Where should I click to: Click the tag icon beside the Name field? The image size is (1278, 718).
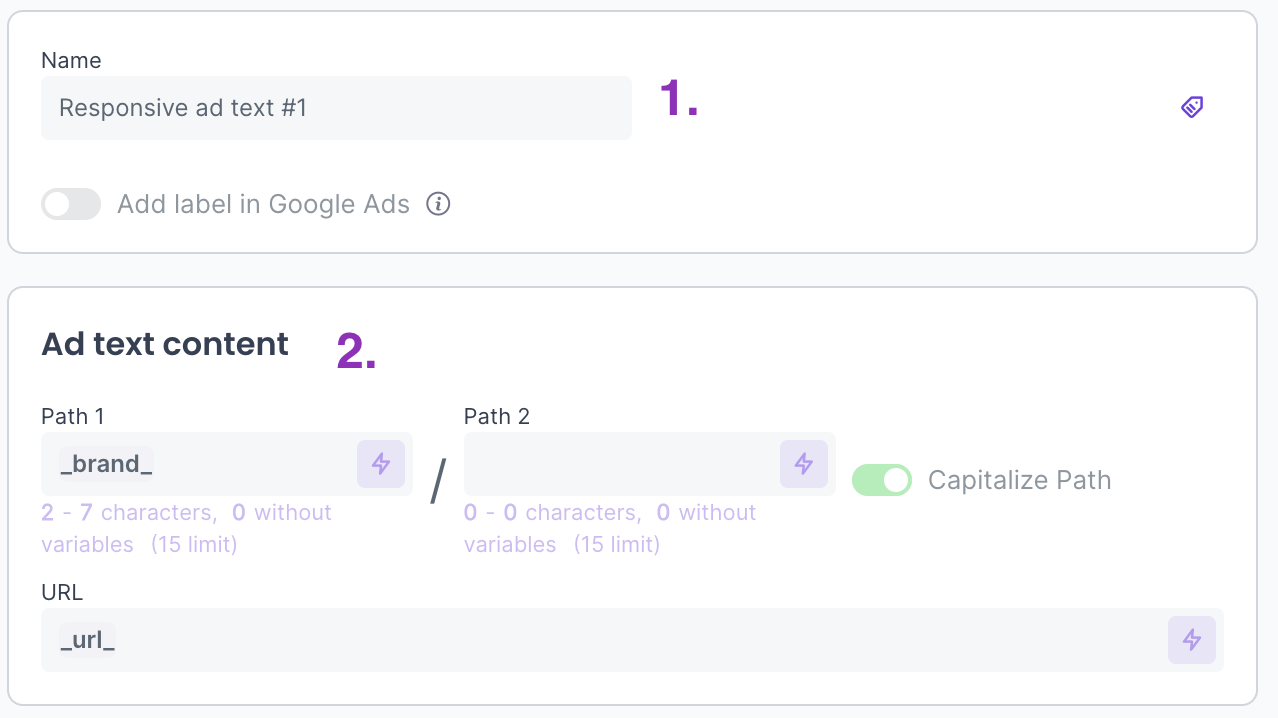point(1191,107)
